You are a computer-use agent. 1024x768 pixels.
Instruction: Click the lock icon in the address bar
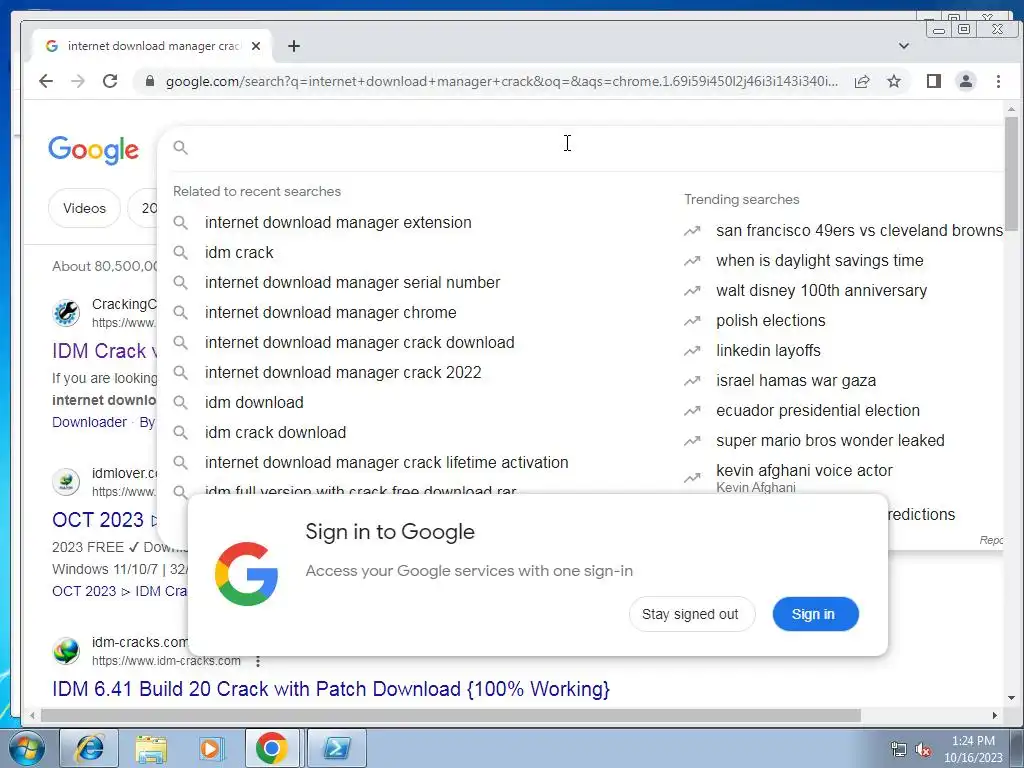(x=150, y=81)
